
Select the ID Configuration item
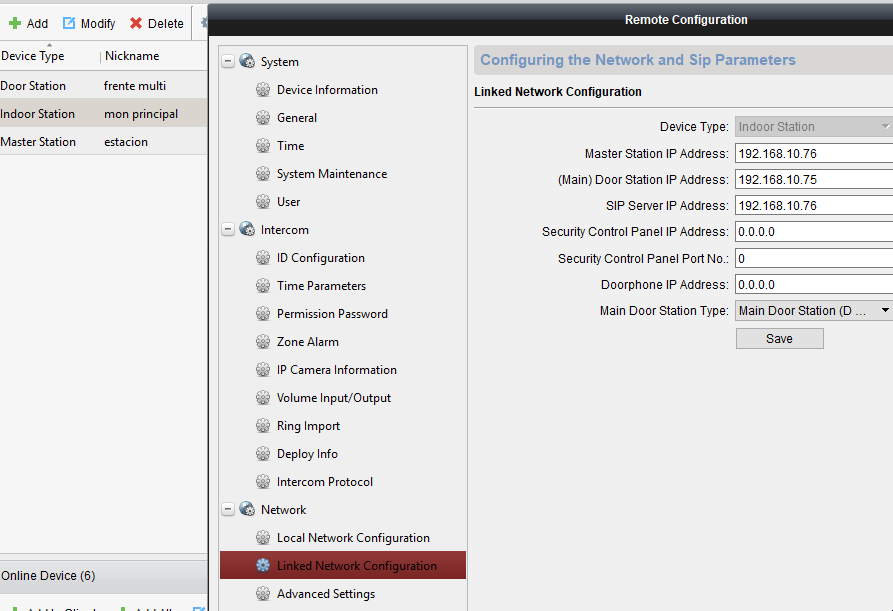321,257
